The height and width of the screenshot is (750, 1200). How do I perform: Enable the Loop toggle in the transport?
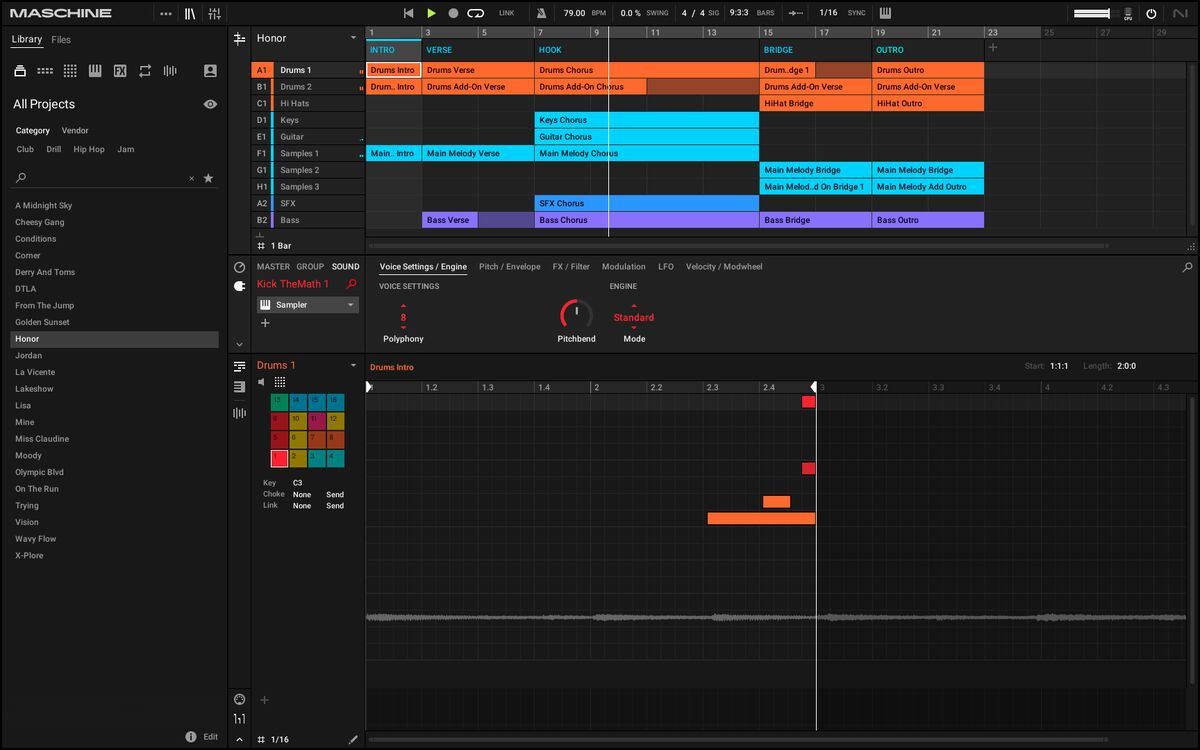tap(476, 13)
